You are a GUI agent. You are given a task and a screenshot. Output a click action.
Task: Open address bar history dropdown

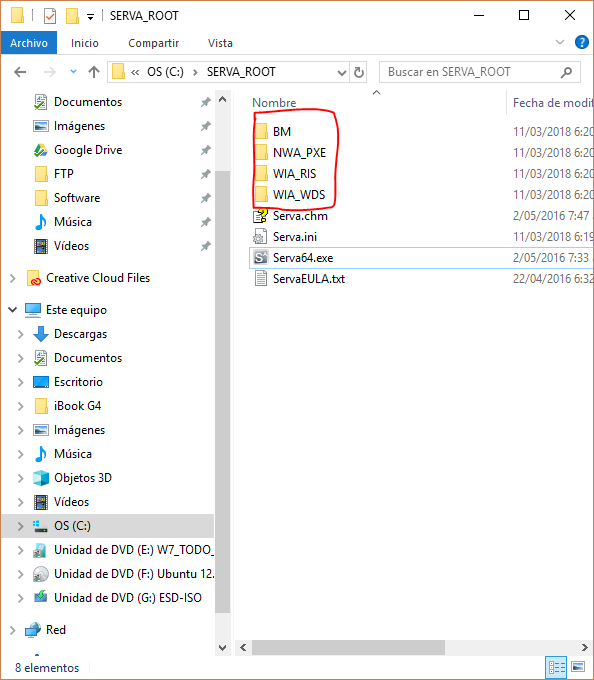click(342, 72)
